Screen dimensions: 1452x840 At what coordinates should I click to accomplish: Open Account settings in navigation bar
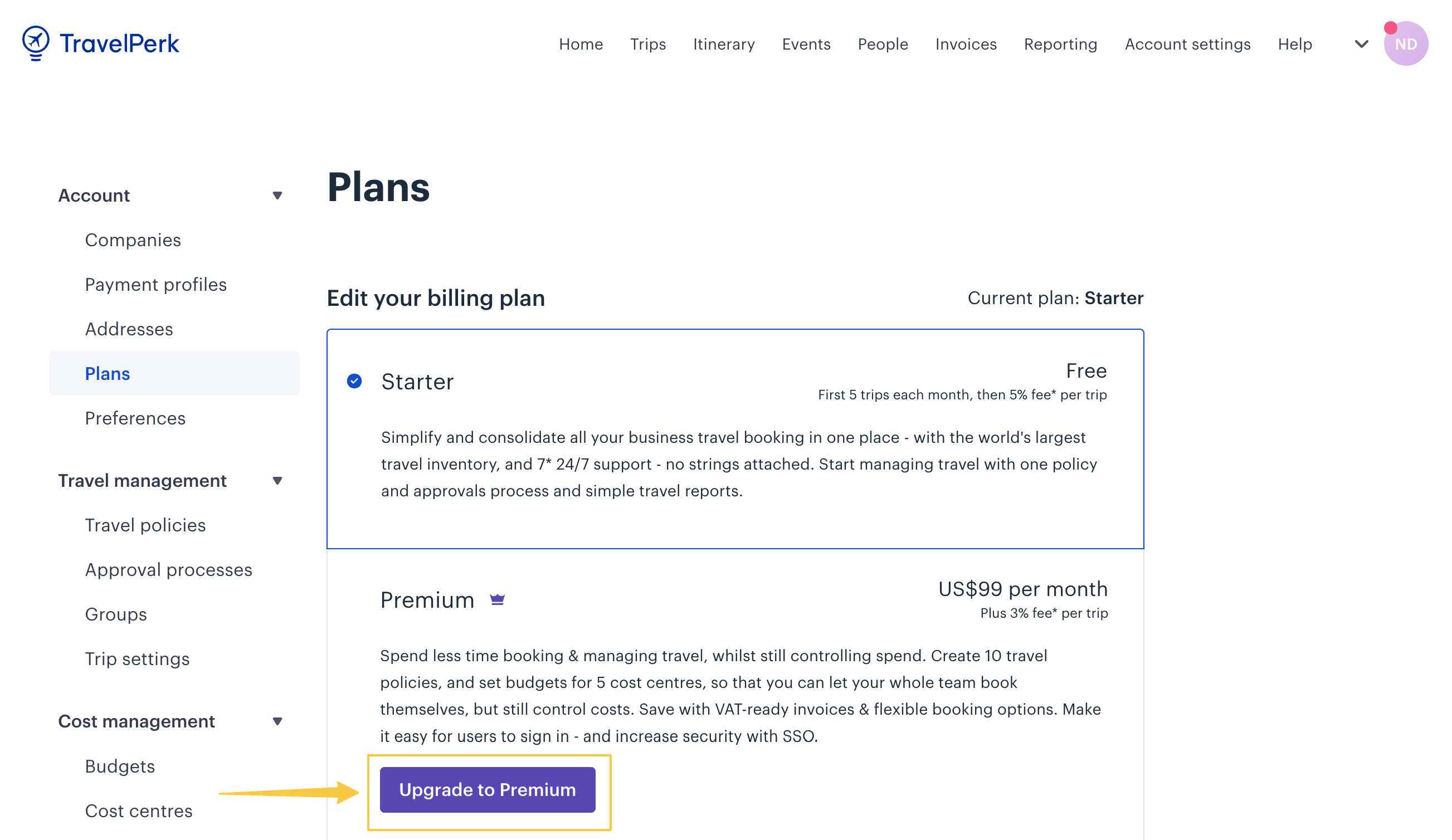(x=1187, y=45)
